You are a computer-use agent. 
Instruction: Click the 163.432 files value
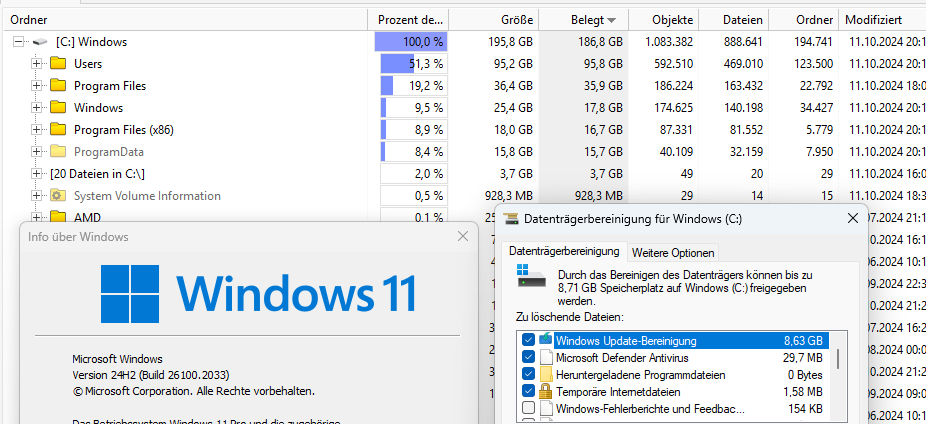tap(744, 86)
